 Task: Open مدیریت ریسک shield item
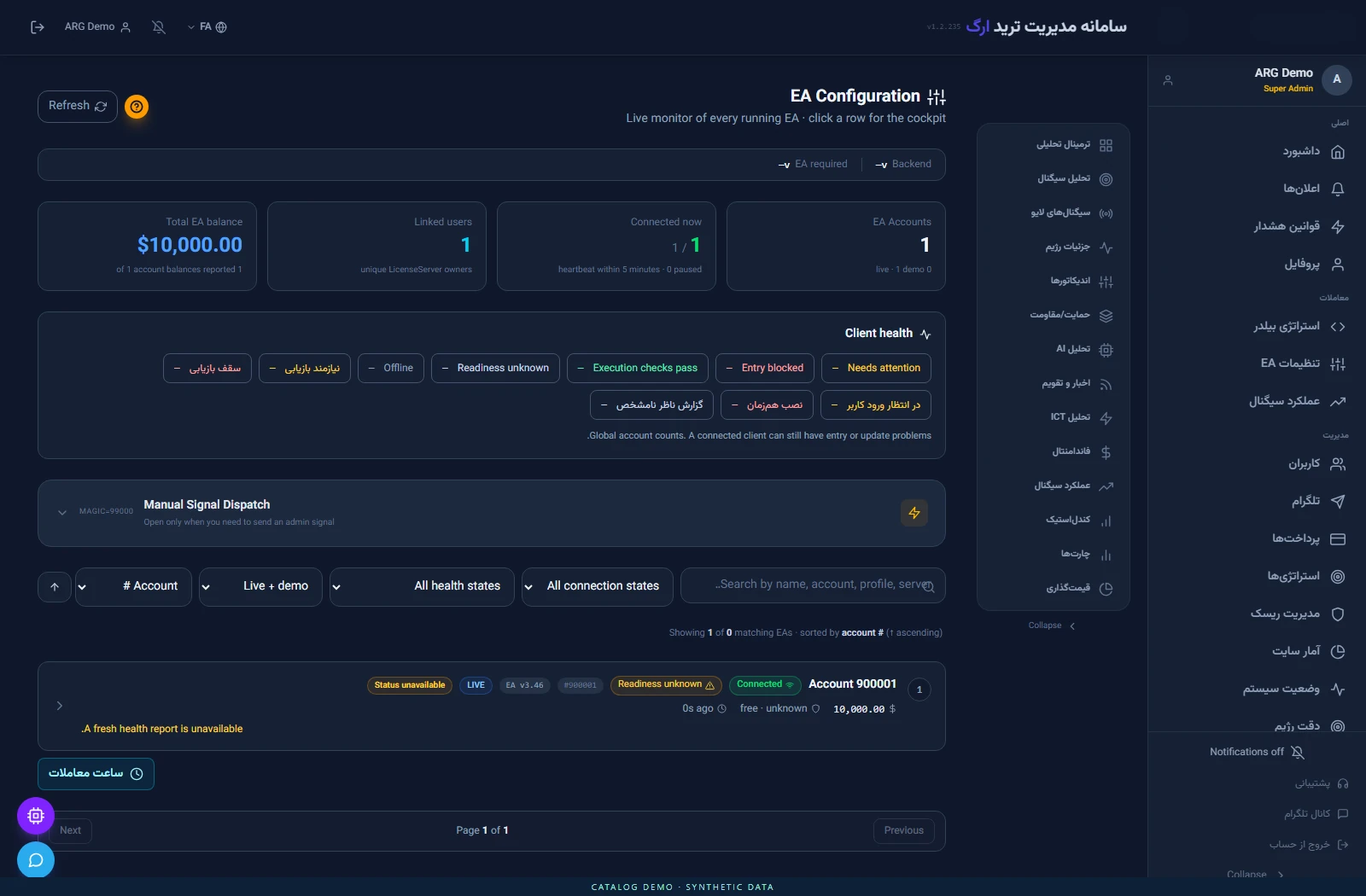[1297, 614]
